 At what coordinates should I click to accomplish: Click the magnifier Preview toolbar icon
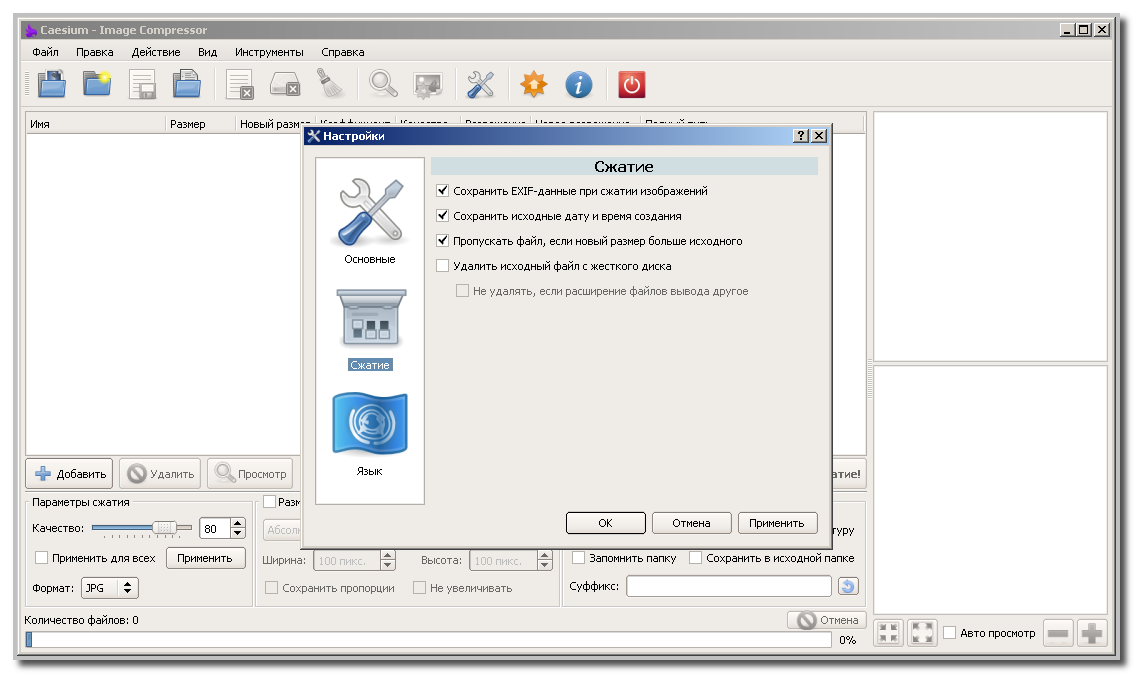coord(383,84)
